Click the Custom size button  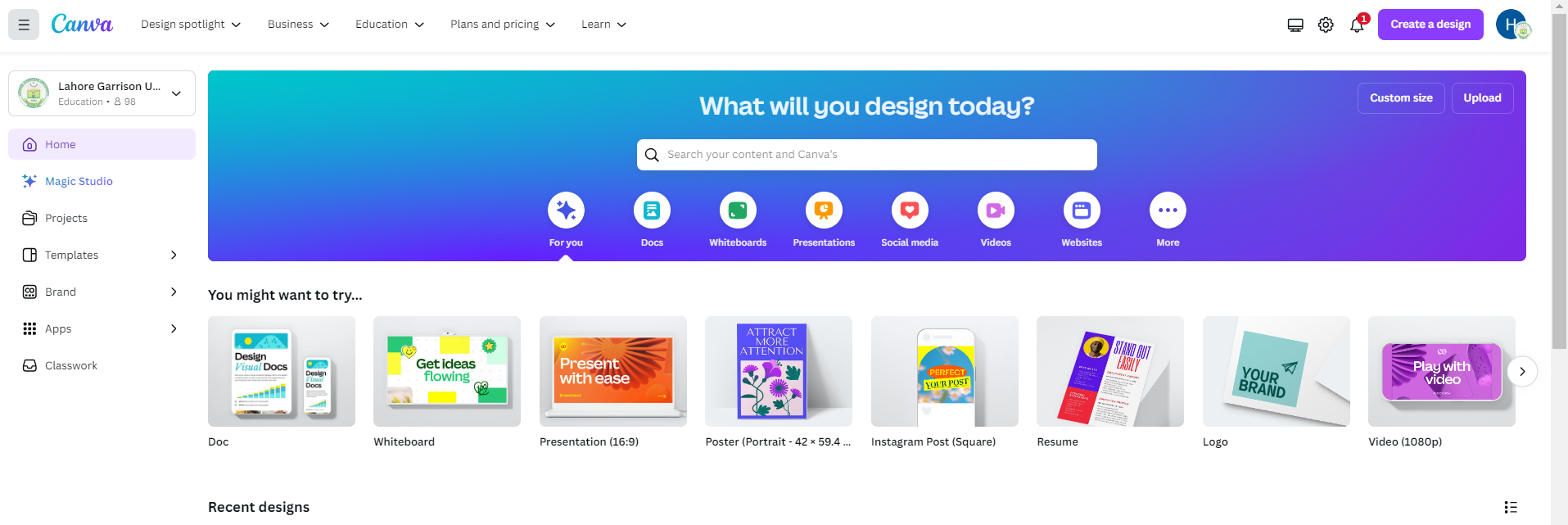coord(1401,98)
